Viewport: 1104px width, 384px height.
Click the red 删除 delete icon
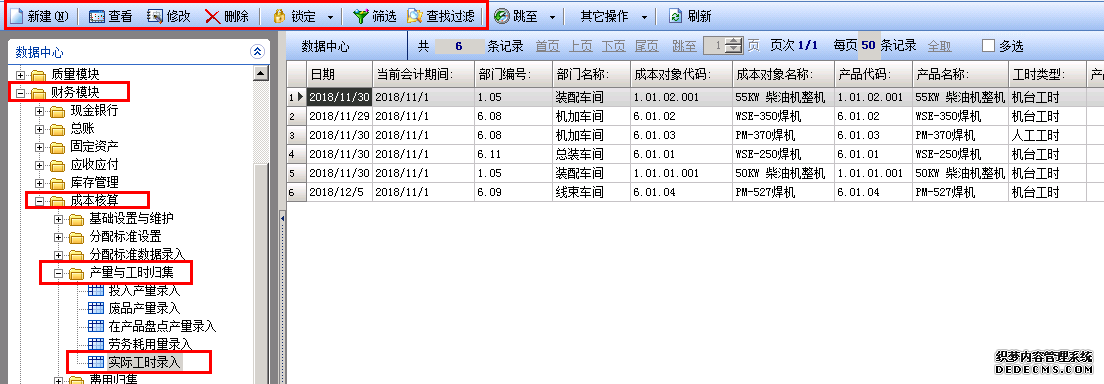click(x=213, y=16)
